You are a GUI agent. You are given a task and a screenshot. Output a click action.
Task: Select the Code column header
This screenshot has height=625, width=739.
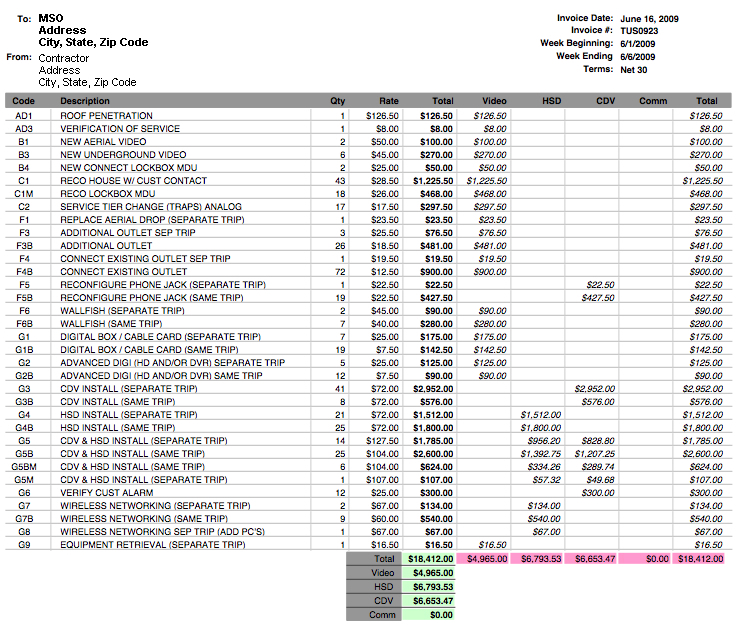tap(24, 101)
